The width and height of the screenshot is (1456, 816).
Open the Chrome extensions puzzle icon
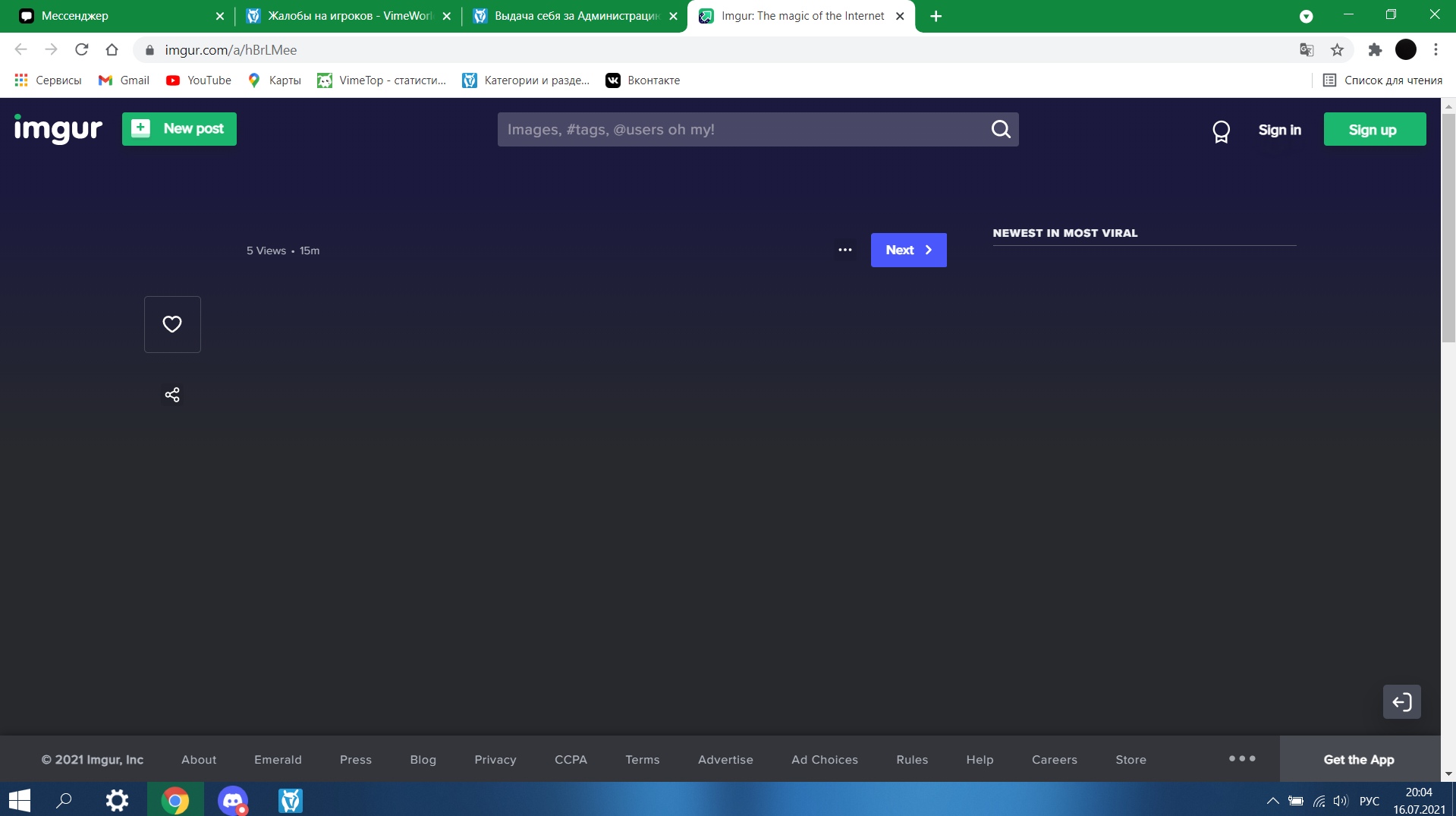pyautogui.click(x=1375, y=50)
